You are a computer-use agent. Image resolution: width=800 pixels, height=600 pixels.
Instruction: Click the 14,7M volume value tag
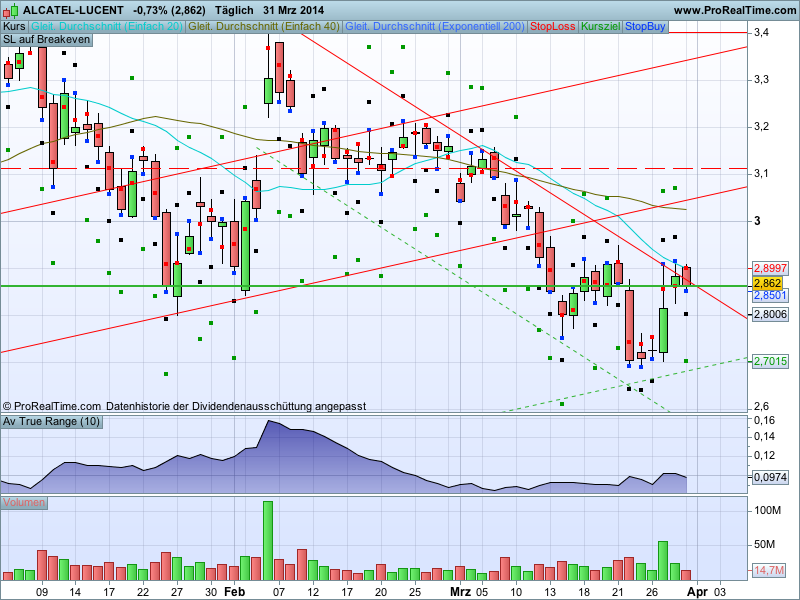click(x=768, y=570)
